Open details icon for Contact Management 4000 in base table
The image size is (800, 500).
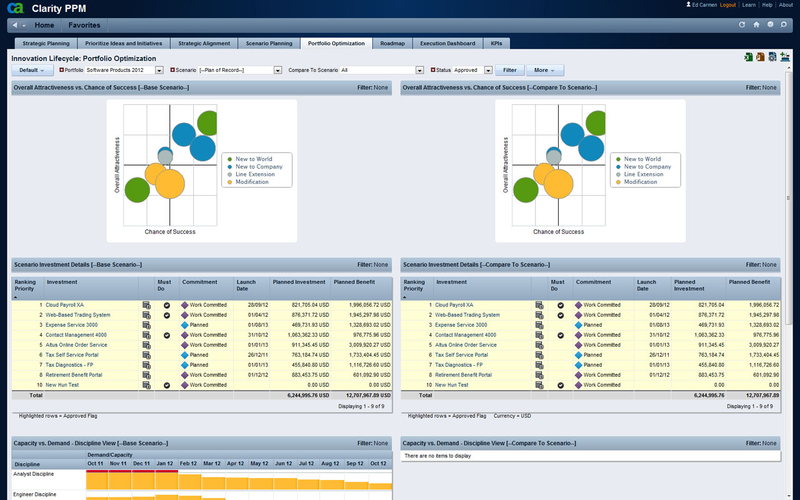click(146, 335)
